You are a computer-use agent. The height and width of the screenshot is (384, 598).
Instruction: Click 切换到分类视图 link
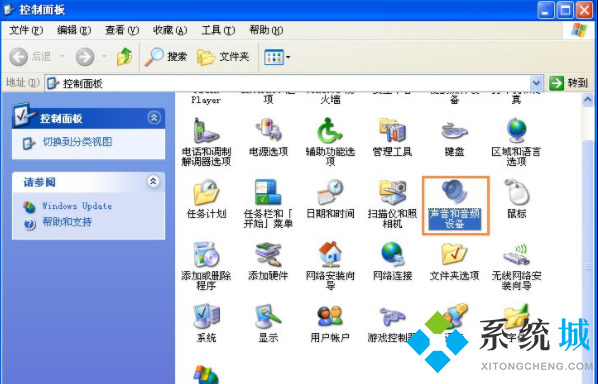pyautogui.click(x=77, y=142)
